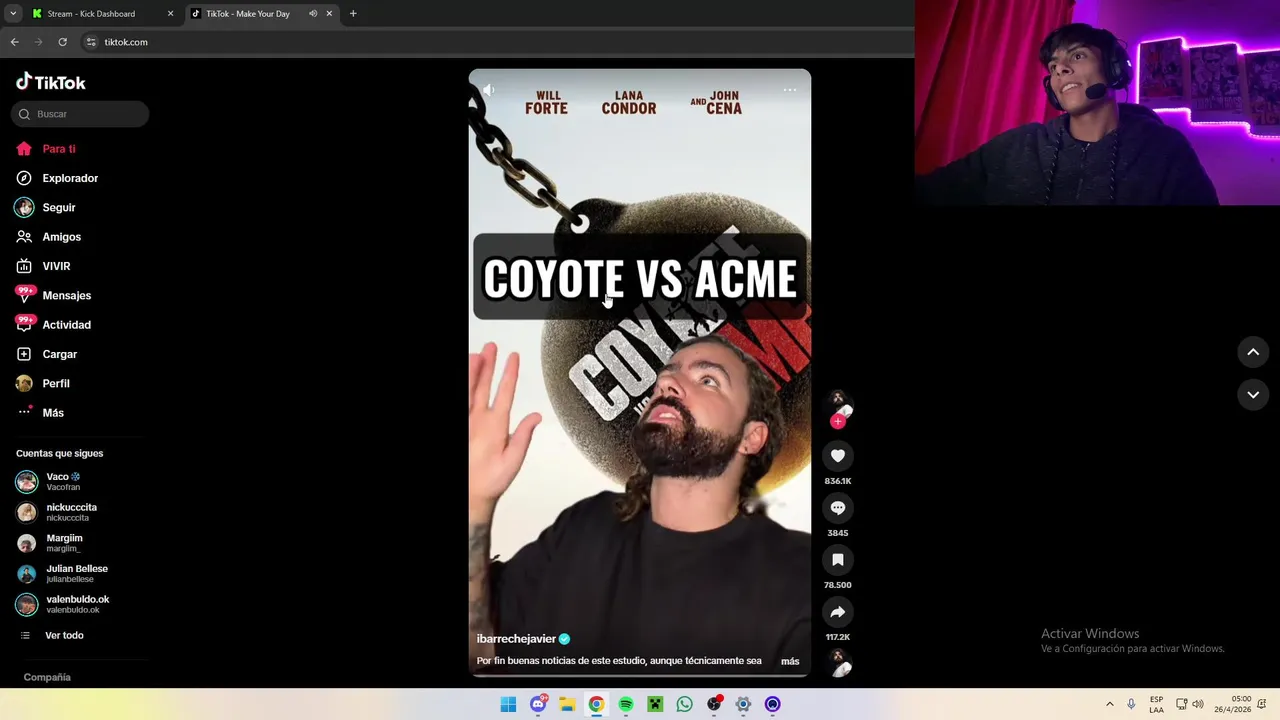Open the Windows Start menu
The width and height of the screenshot is (1280, 720).
(x=508, y=704)
